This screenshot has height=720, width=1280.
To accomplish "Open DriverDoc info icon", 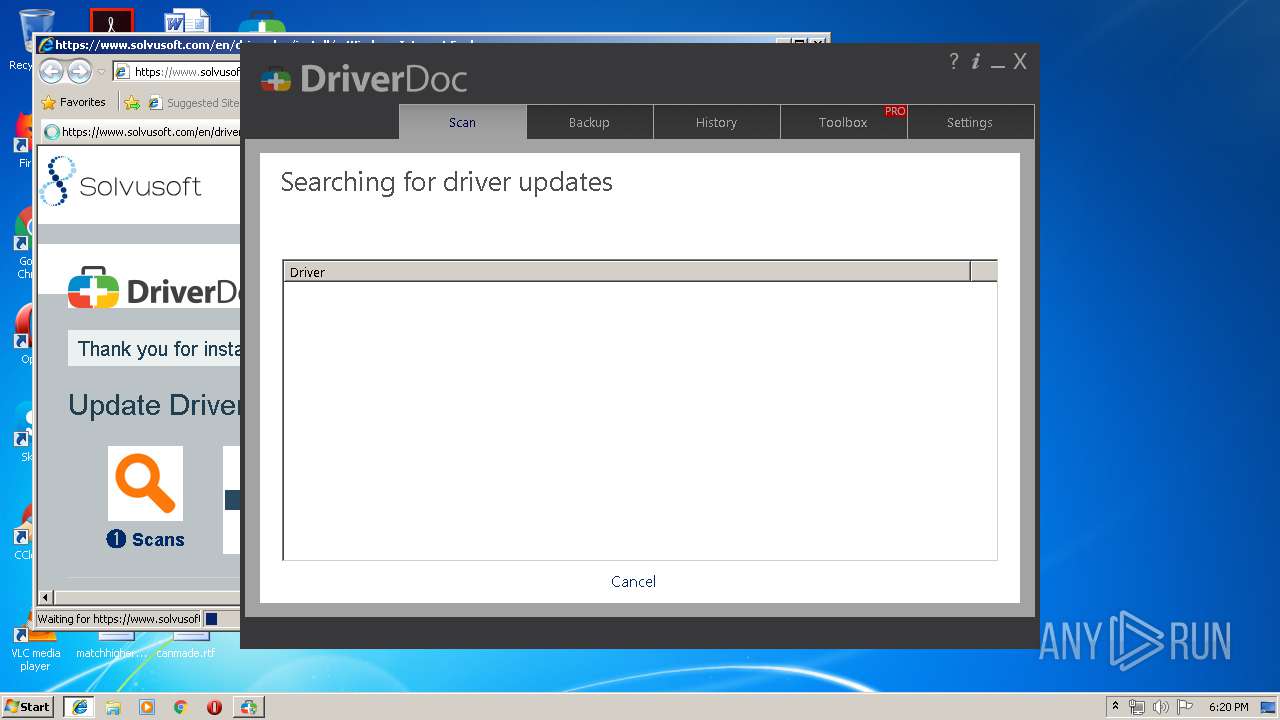I will [976, 61].
